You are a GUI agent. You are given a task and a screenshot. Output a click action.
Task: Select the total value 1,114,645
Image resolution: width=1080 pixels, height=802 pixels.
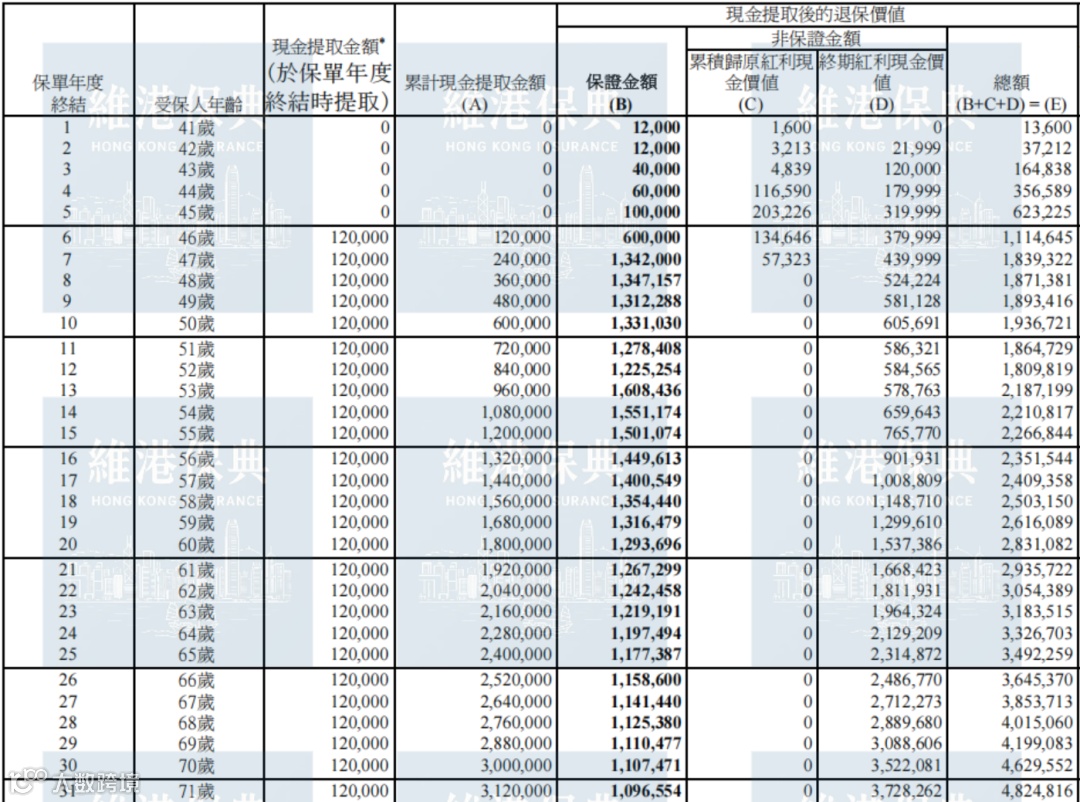[1037, 238]
